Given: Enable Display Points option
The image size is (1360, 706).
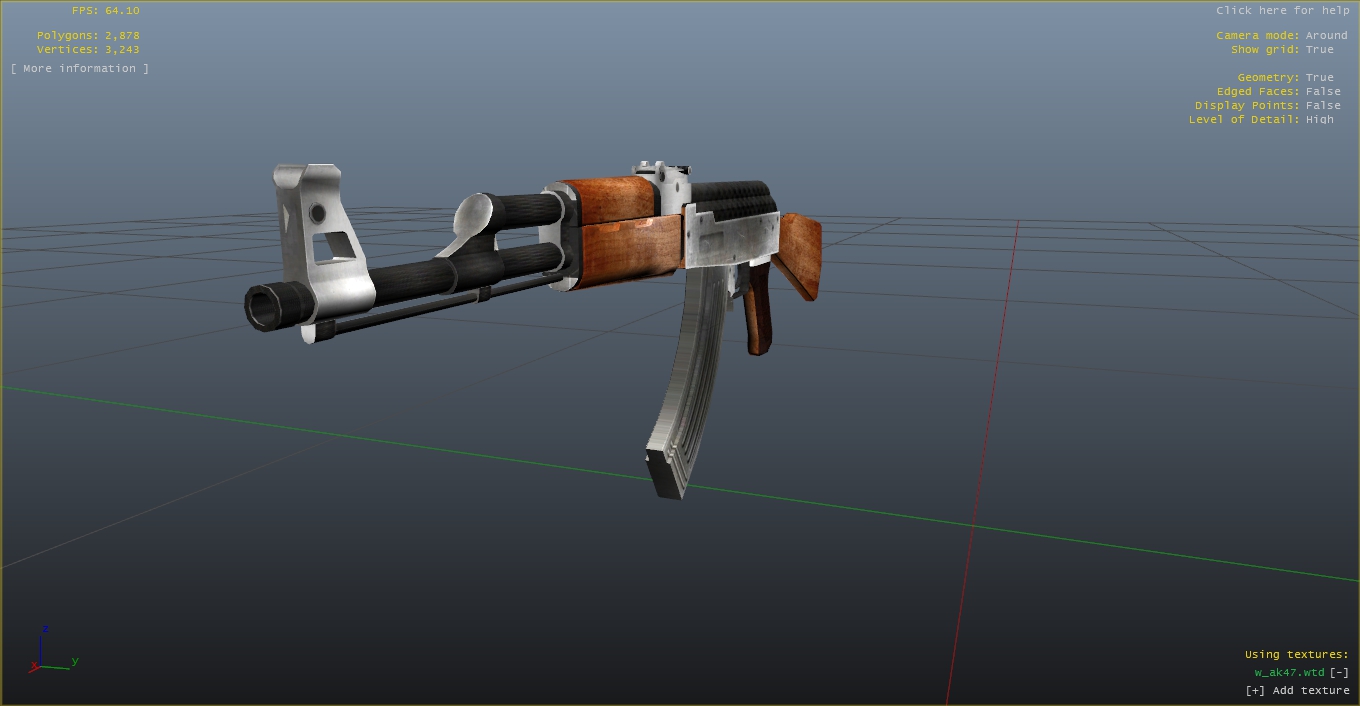Looking at the screenshot, I should coord(1322,106).
